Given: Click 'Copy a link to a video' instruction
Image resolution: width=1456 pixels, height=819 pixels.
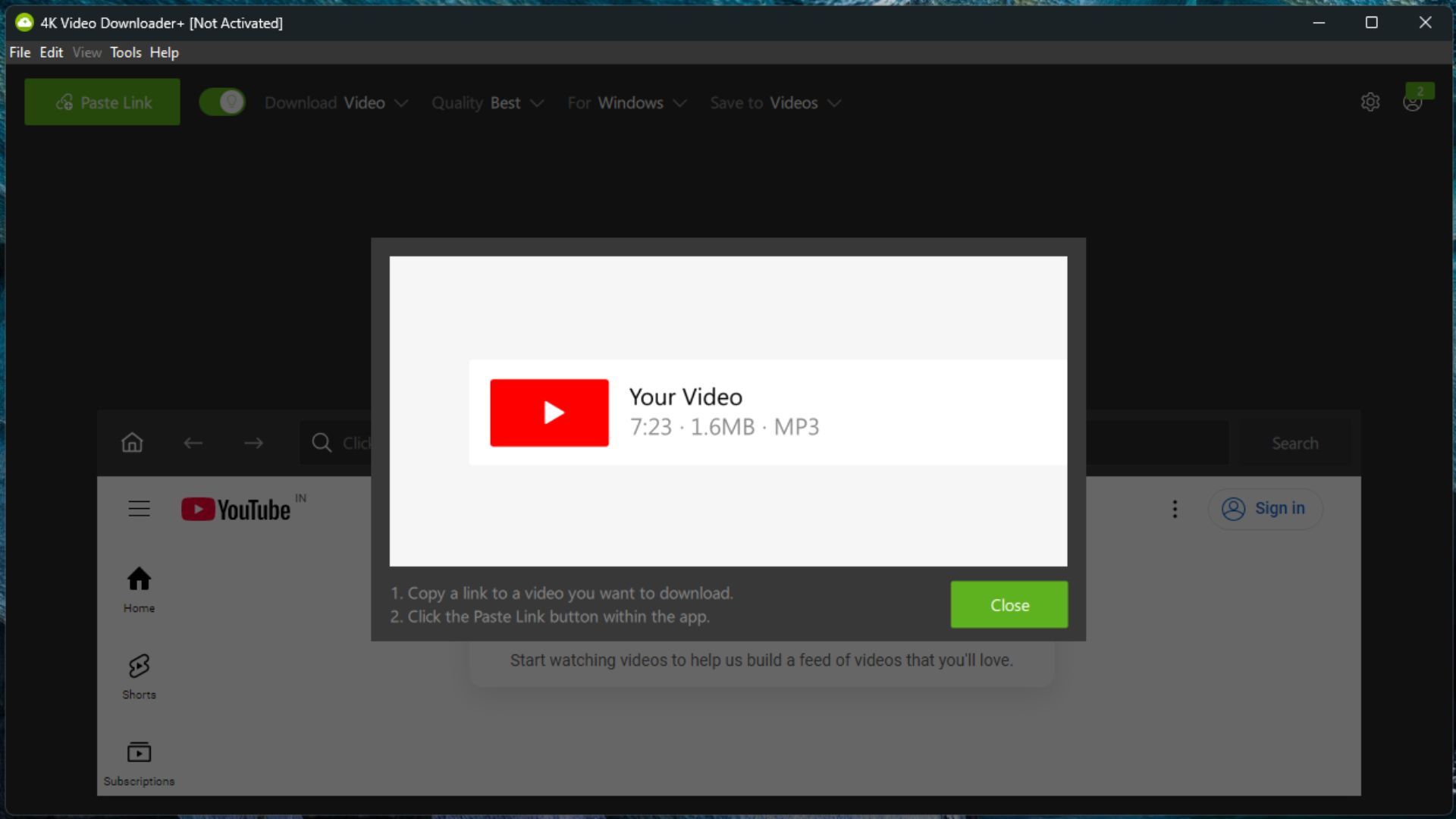Looking at the screenshot, I should pos(562,593).
